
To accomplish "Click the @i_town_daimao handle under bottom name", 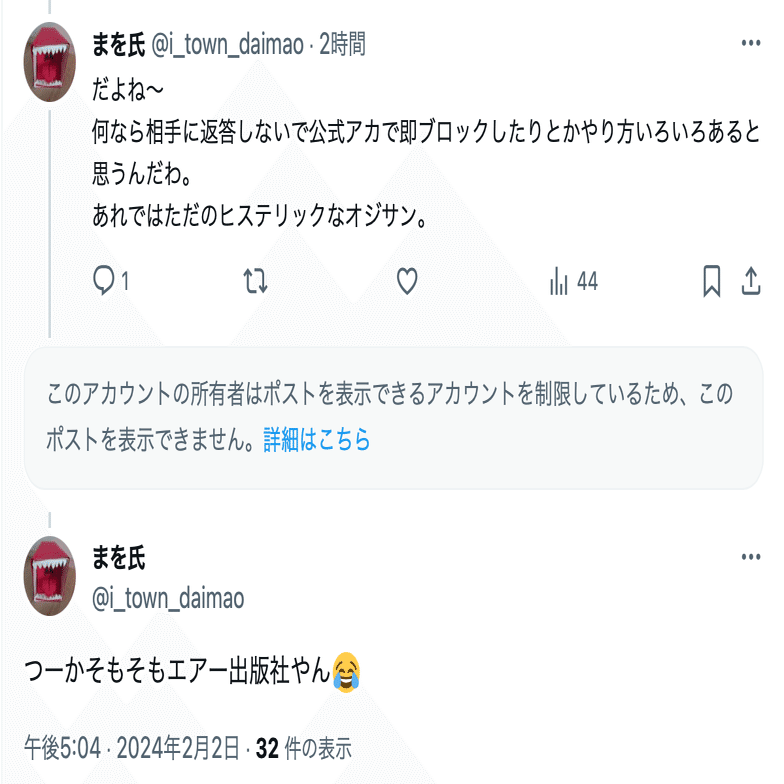I will tap(168, 598).
